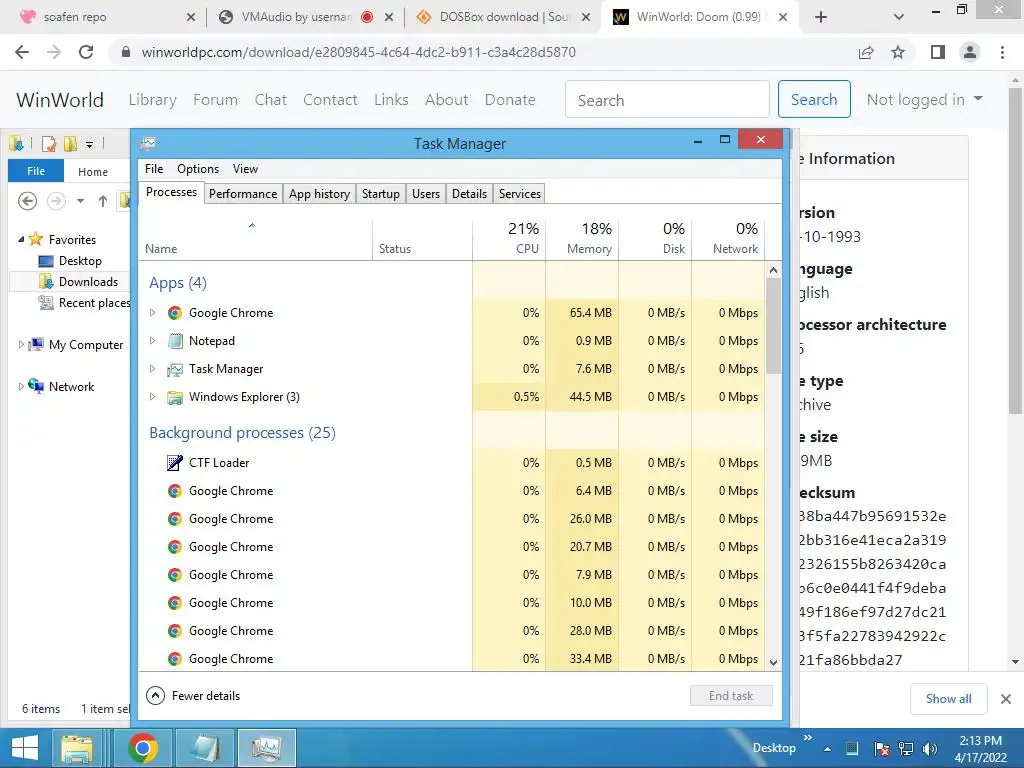Screen dimensions: 1024x768
Task: Open the Explorer File ribbon tab
Action: tap(36, 171)
